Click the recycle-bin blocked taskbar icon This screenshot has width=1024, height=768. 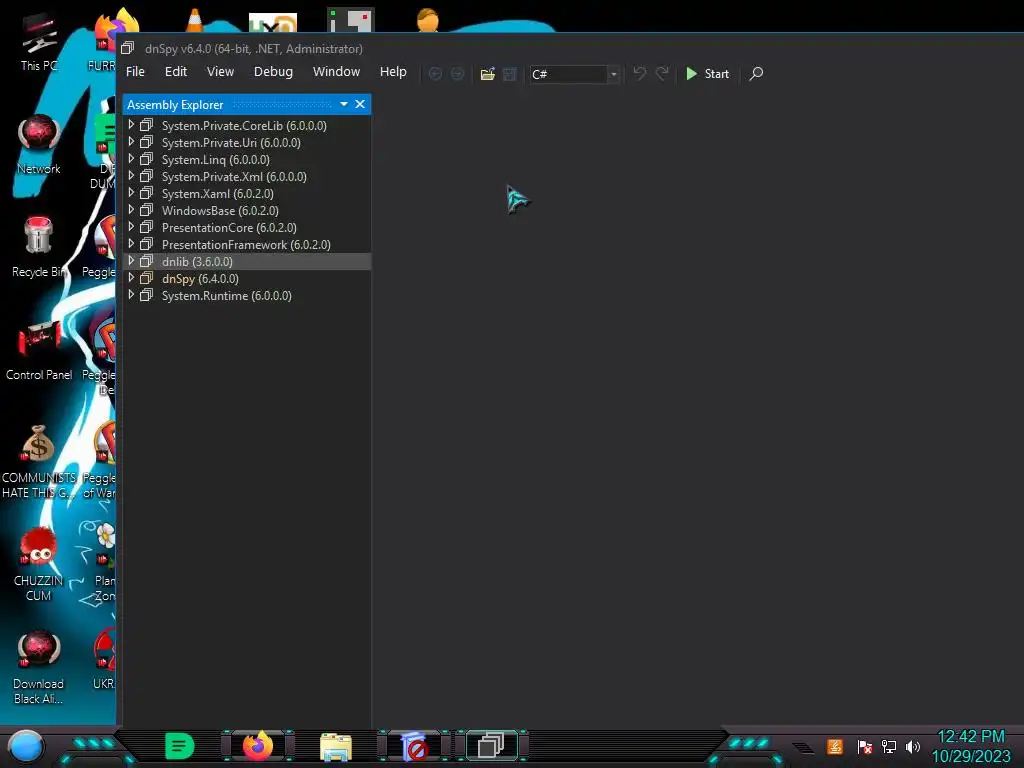[415, 747]
